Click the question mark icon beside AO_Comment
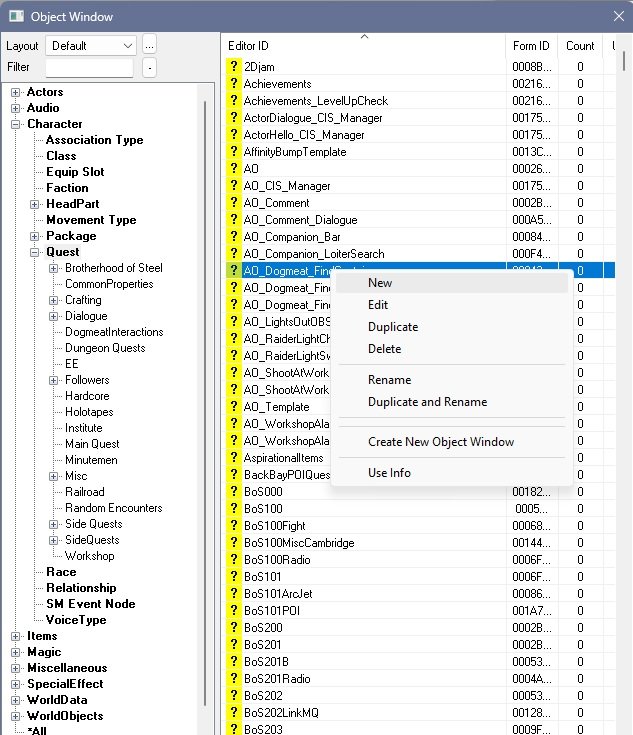Screen dimensions: 633x735 [234, 202]
